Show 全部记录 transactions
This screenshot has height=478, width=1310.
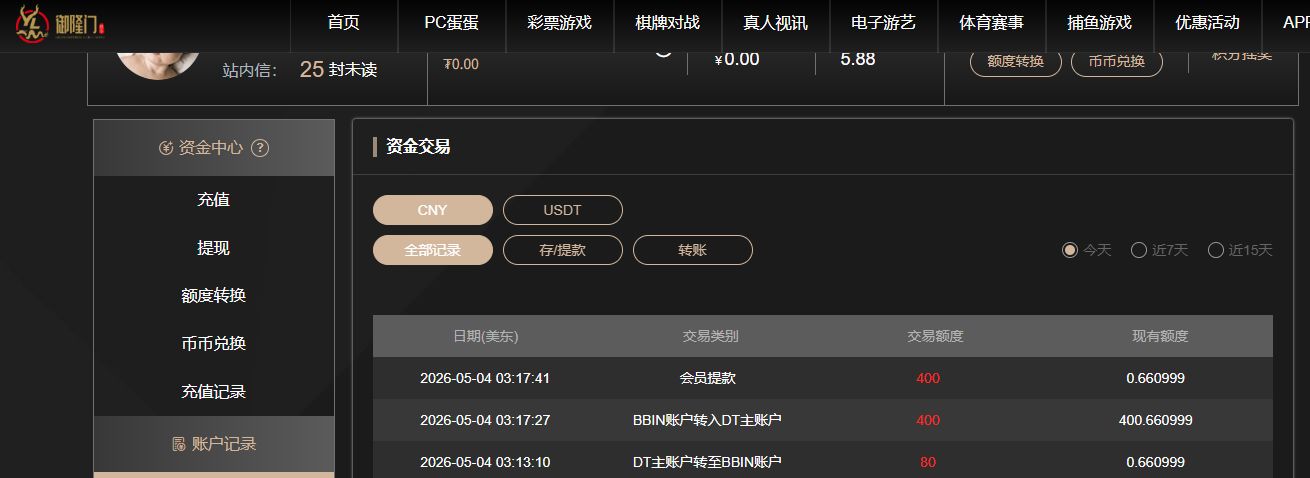pos(433,250)
